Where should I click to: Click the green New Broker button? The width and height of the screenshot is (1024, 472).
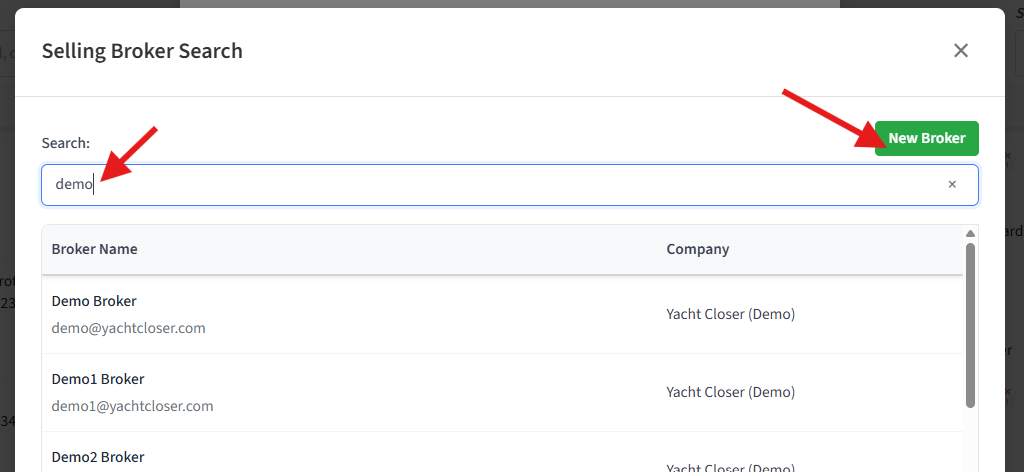coord(926,138)
